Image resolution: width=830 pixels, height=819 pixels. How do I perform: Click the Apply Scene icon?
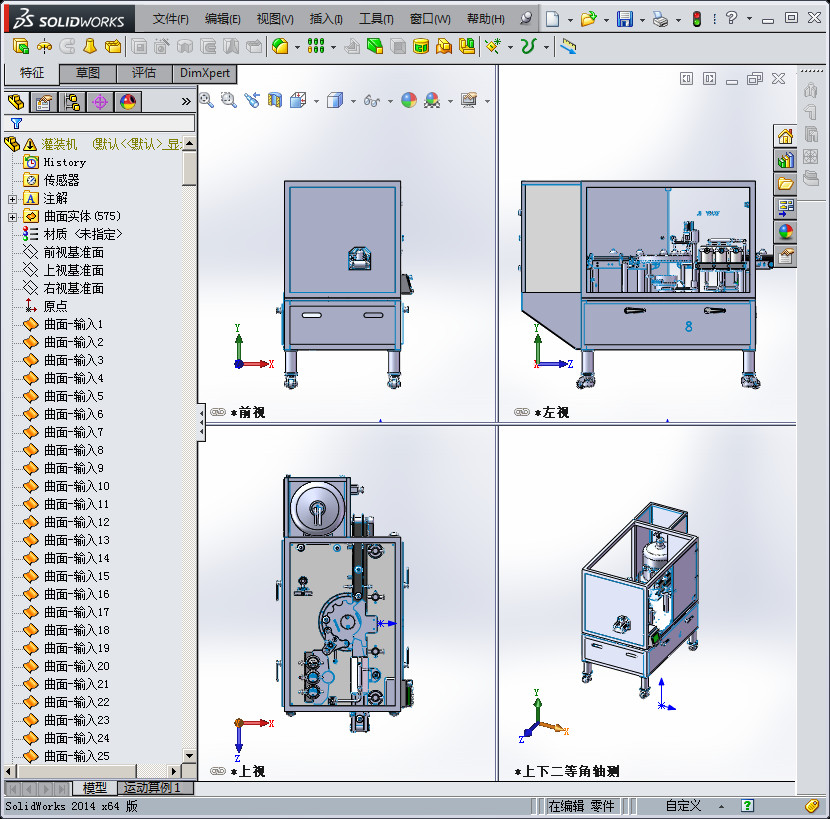click(x=432, y=100)
